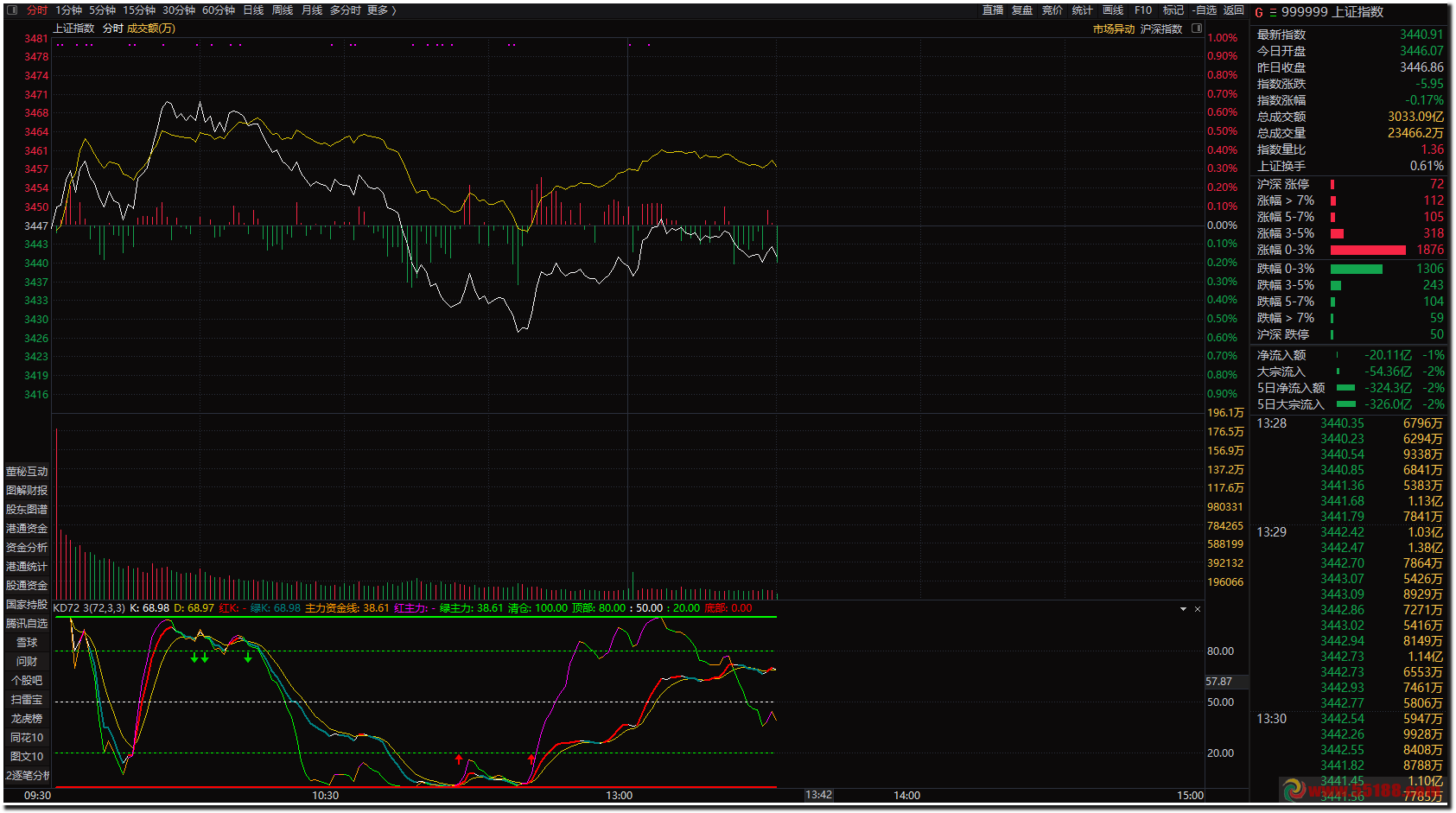Toggle the right panel icon beside 沪深指数
The width and height of the screenshot is (1456, 813).
pyautogui.click(x=1197, y=29)
